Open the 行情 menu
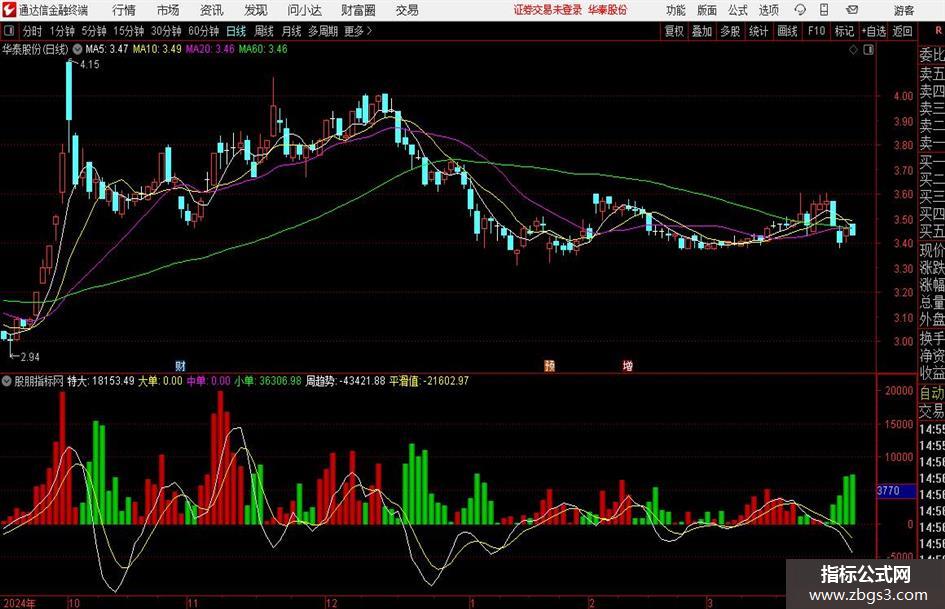 click(x=124, y=10)
